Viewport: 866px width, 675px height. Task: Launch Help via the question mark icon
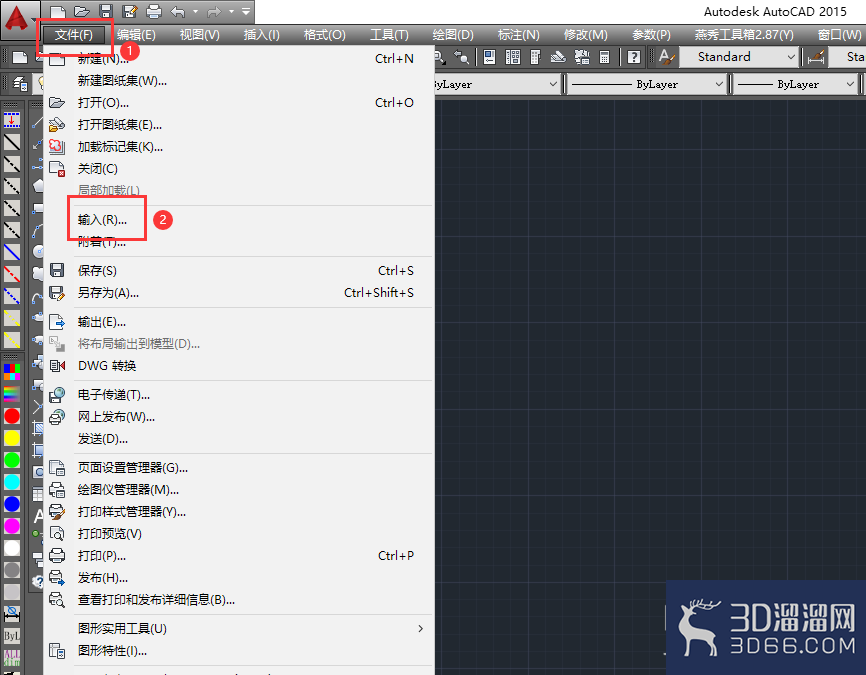633,57
